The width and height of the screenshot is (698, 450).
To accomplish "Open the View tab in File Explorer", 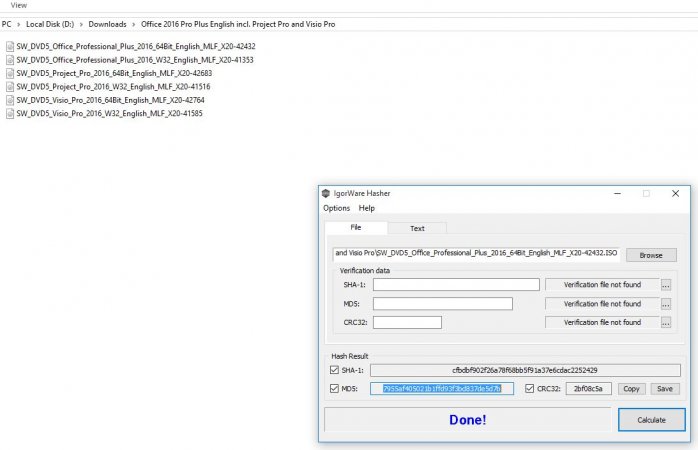I will [x=19, y=5].
